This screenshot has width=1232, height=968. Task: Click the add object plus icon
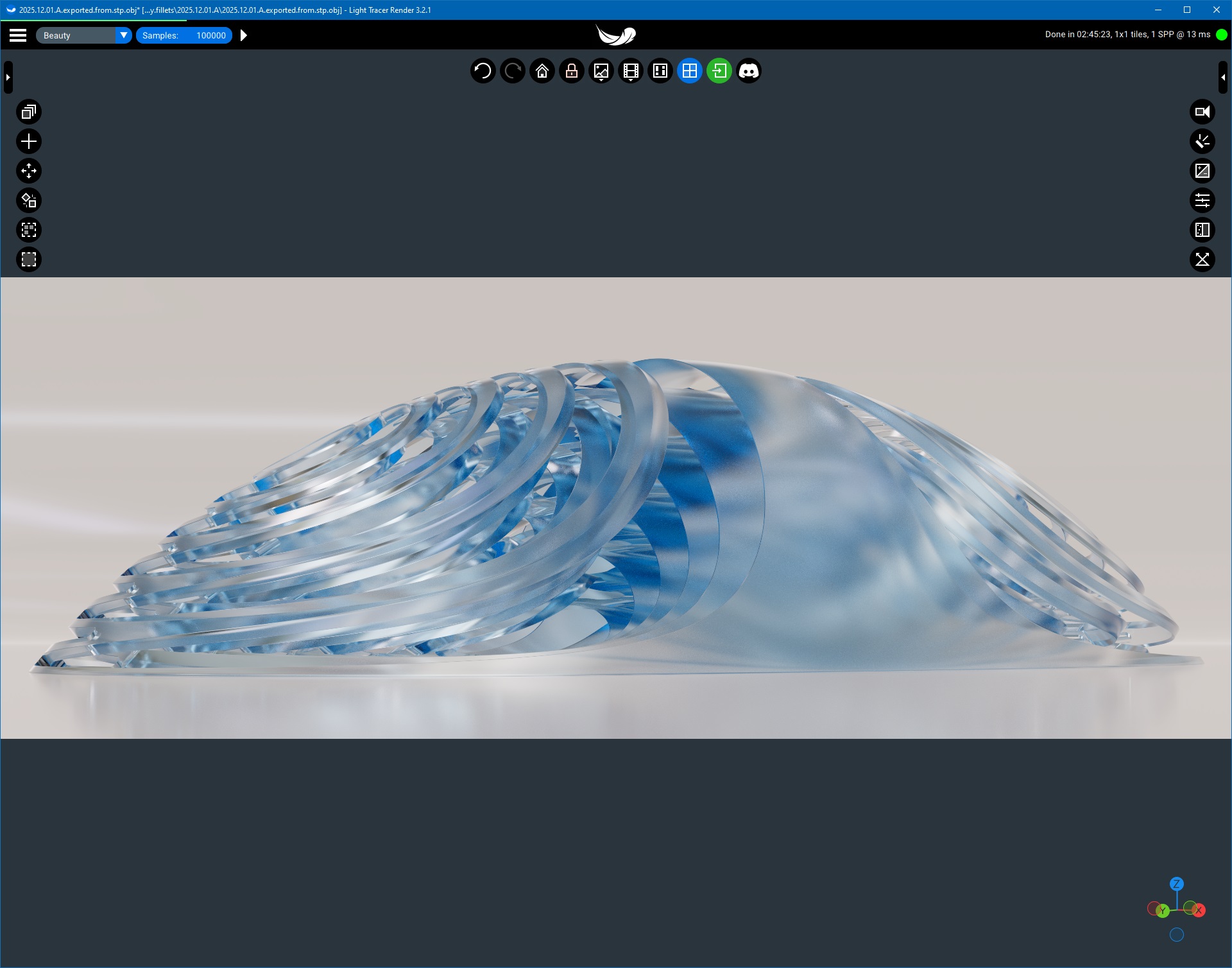click(29, 141)
